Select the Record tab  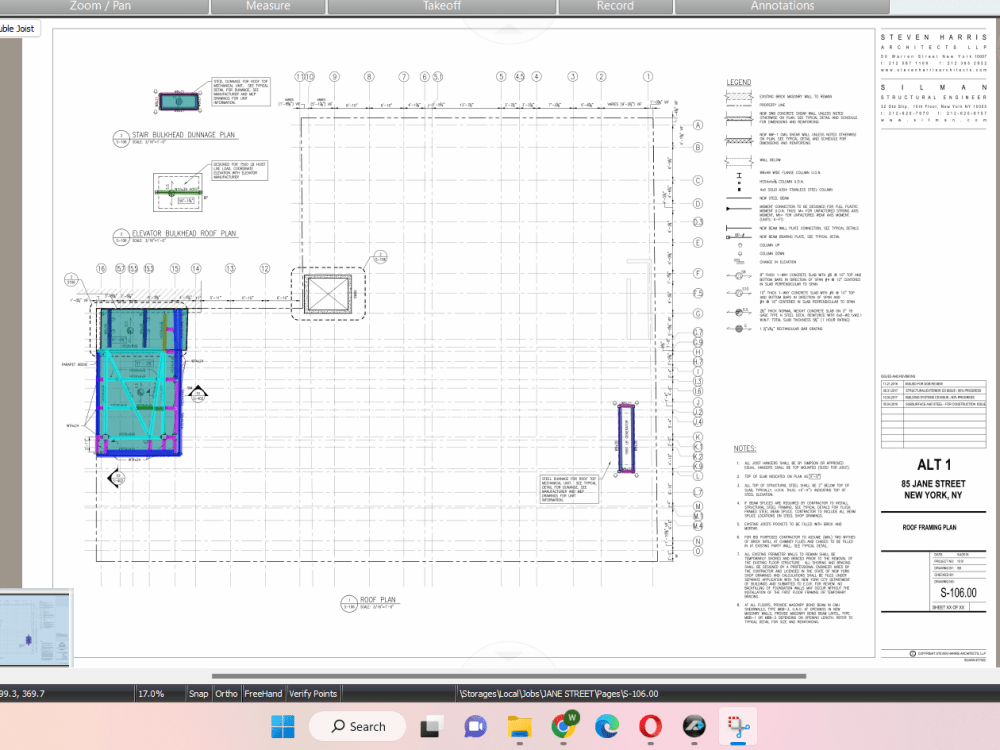pyautogui.click(x=615, y=6)
